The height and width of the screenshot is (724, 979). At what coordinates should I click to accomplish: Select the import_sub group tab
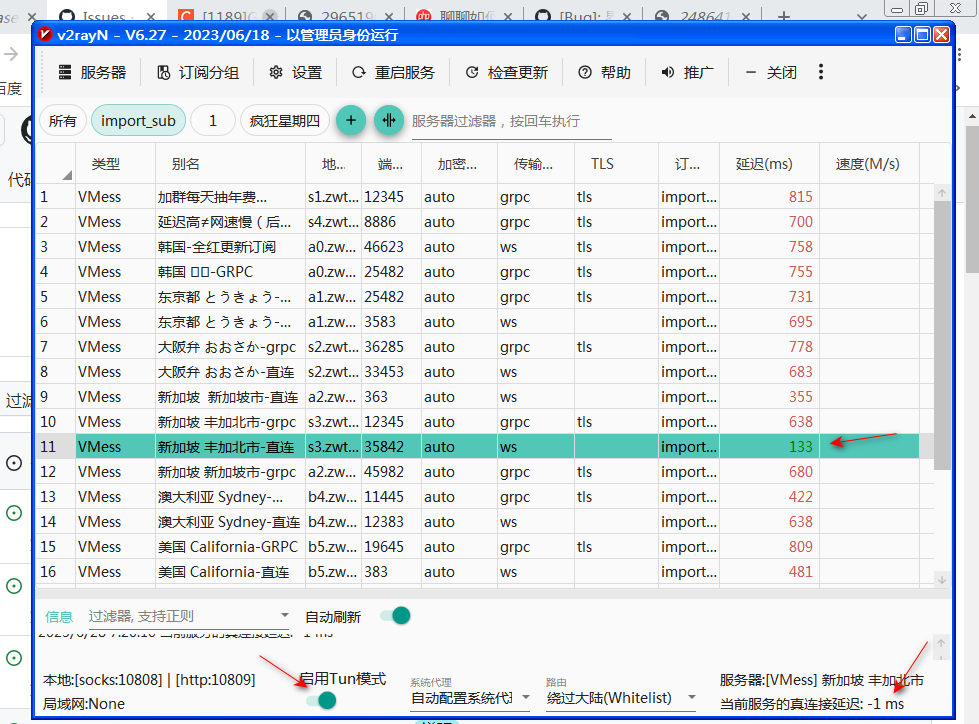coord(138,120)
